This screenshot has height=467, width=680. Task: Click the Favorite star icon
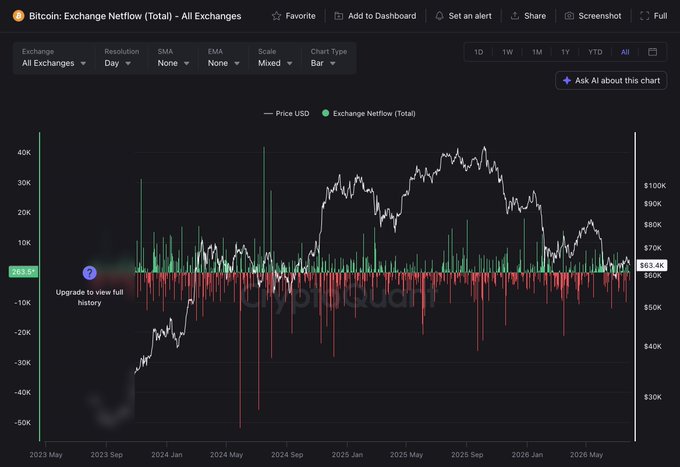(276, 16)
